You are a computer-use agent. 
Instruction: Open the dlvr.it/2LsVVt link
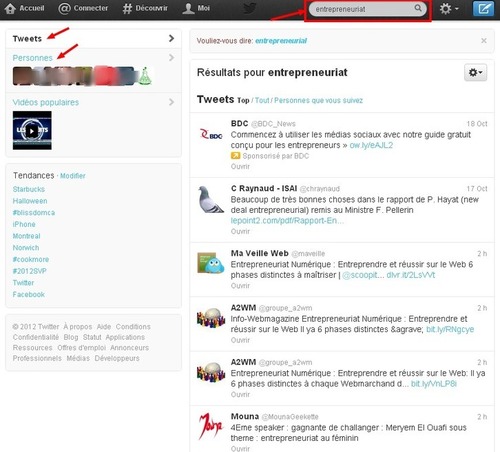click(411, 275)
